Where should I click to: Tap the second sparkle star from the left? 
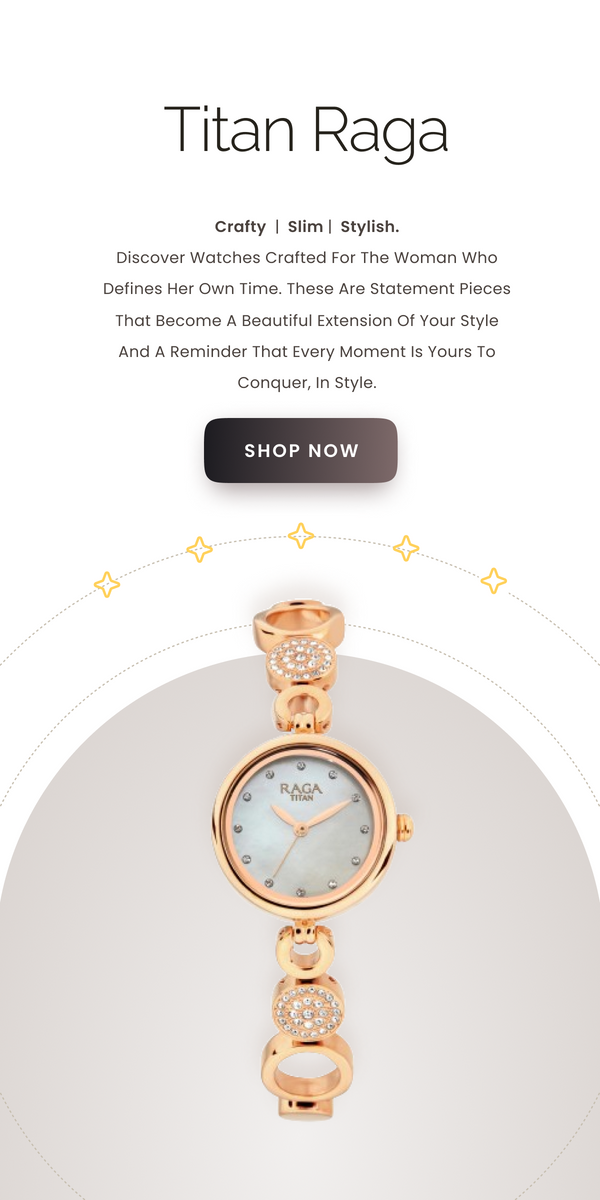point(200,549)
